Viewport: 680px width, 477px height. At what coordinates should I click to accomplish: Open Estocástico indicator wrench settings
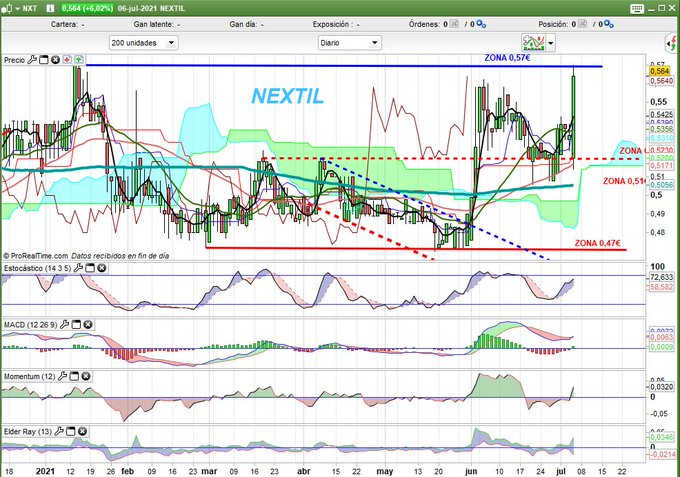[x=78, y=268]
